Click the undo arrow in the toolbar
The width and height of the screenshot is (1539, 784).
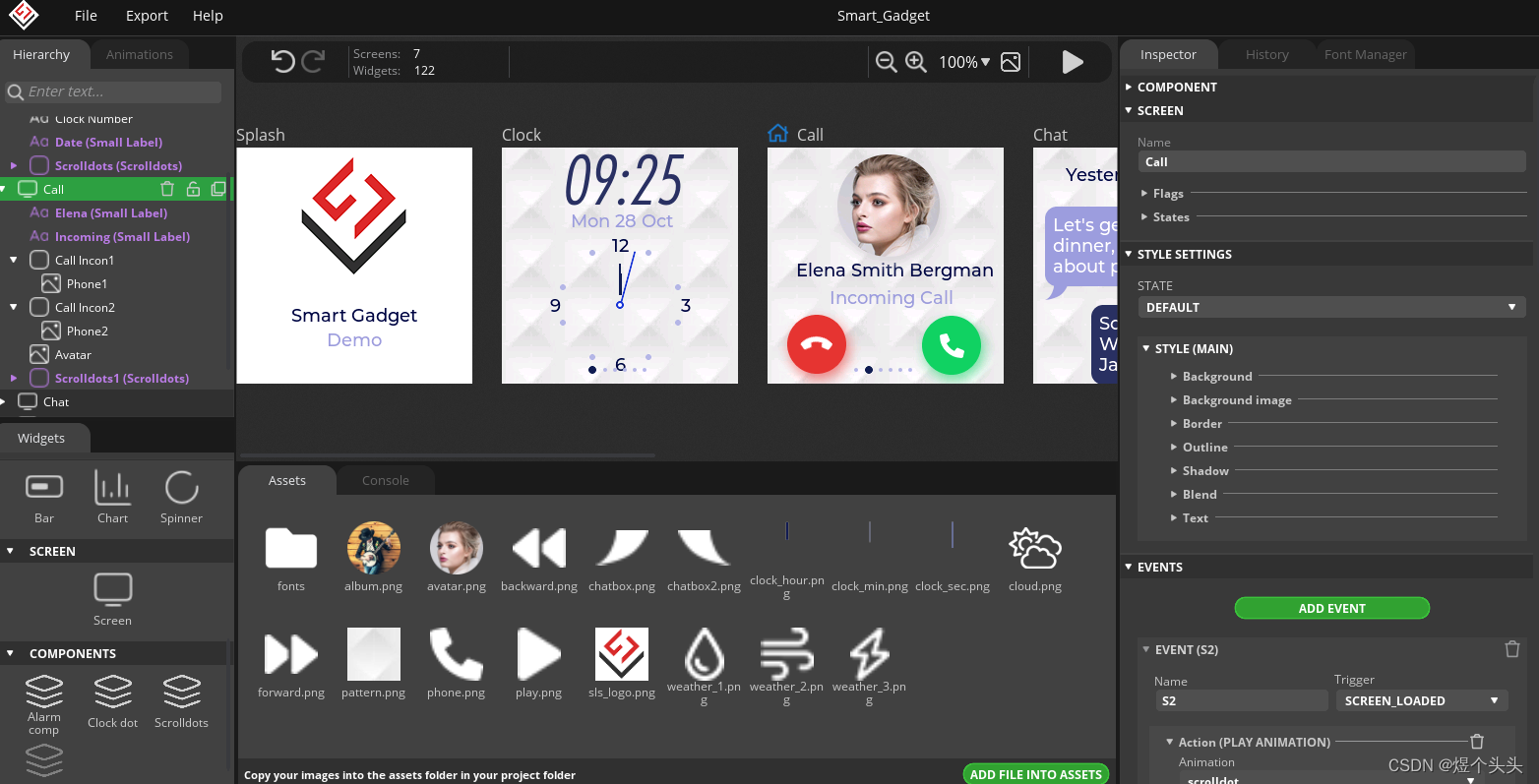click(282, 62)
